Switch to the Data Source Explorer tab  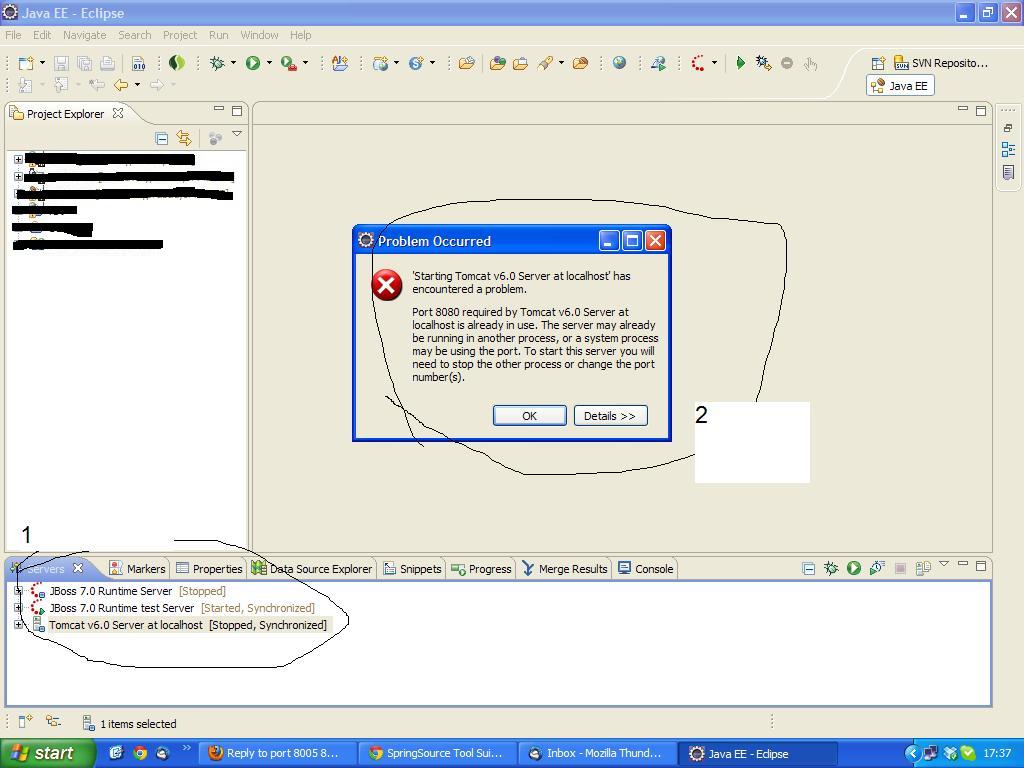pyautogui.click(x=313, y=569)
